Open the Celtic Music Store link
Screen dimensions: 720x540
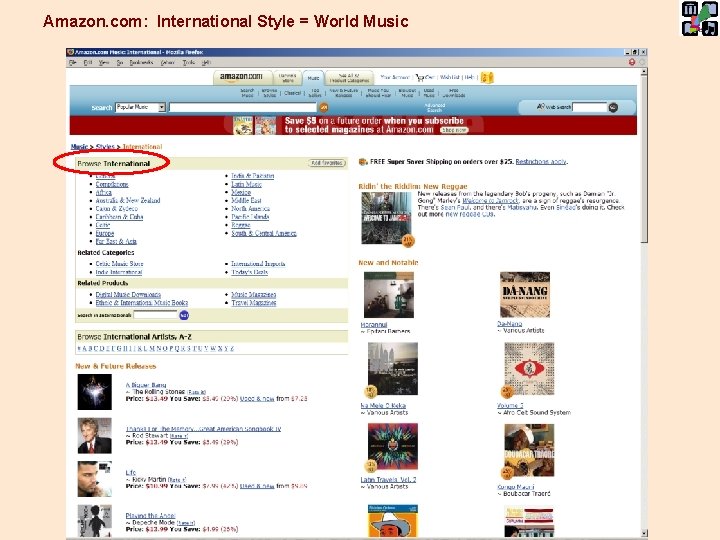pos(119,264)
